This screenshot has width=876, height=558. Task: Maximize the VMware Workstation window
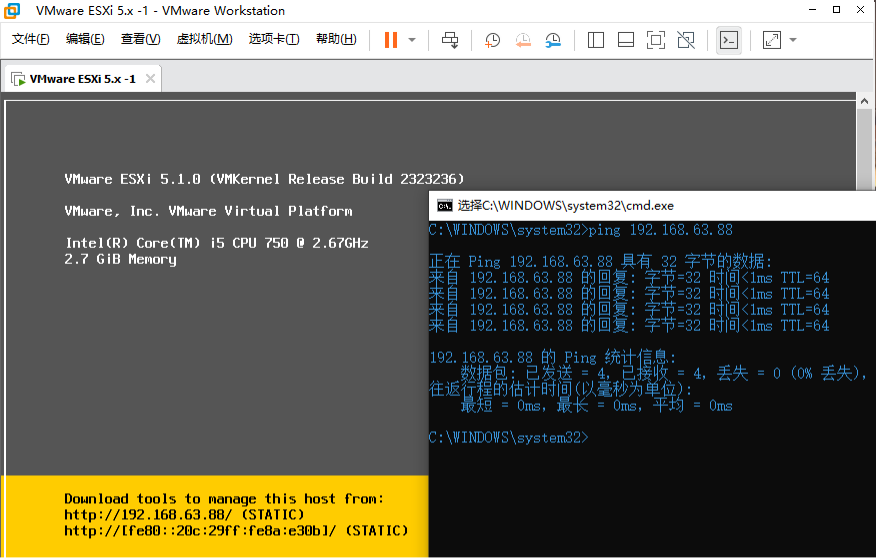click(836, 9)
